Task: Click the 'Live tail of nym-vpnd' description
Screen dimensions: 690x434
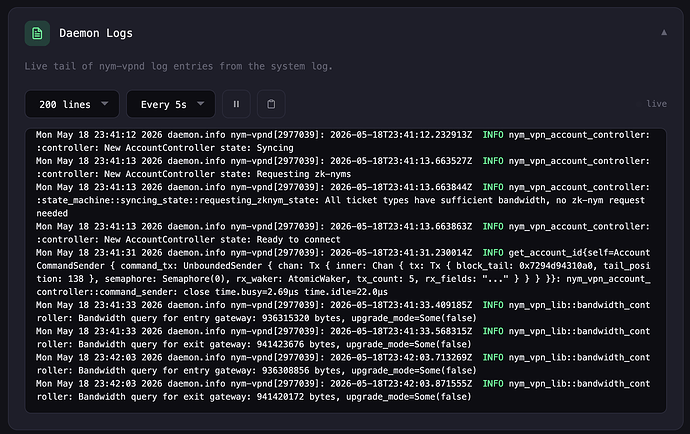Action: coord(178,66)
